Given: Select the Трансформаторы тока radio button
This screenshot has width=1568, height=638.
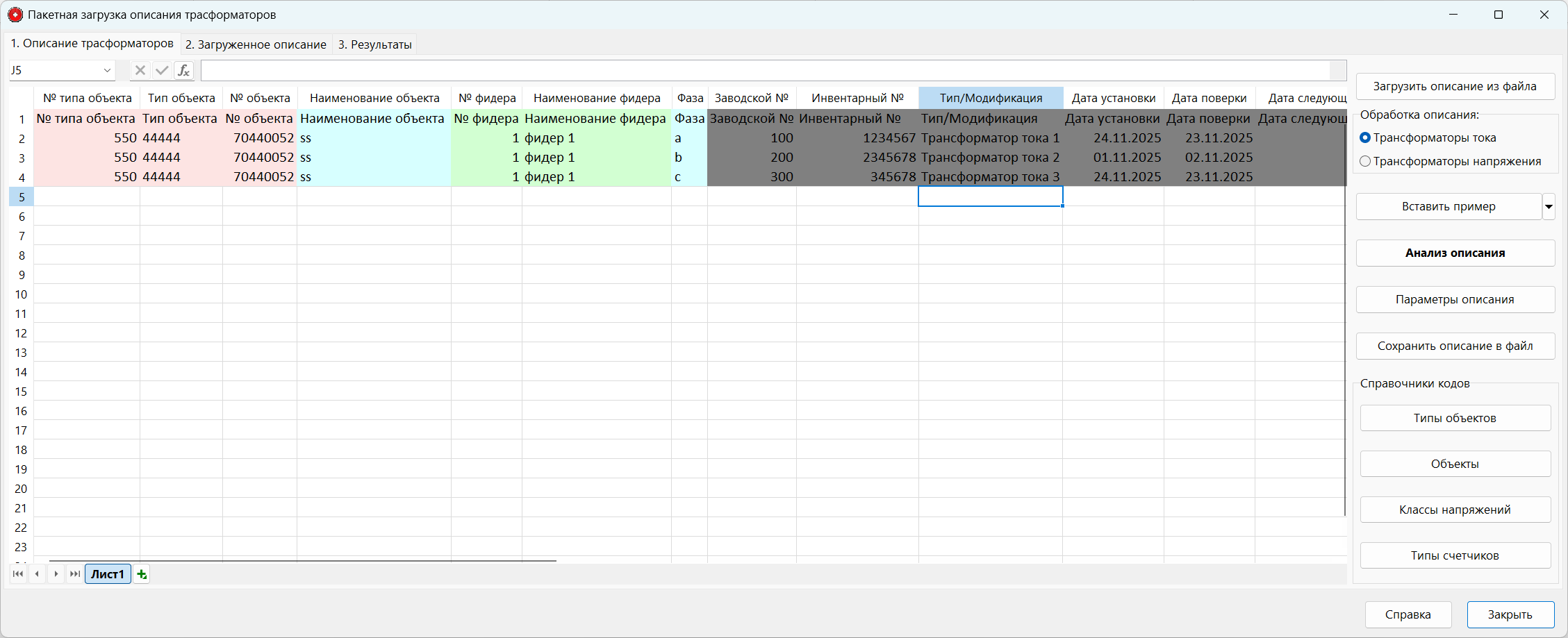Looking at the screenshot, I should tap(1366, 137).
